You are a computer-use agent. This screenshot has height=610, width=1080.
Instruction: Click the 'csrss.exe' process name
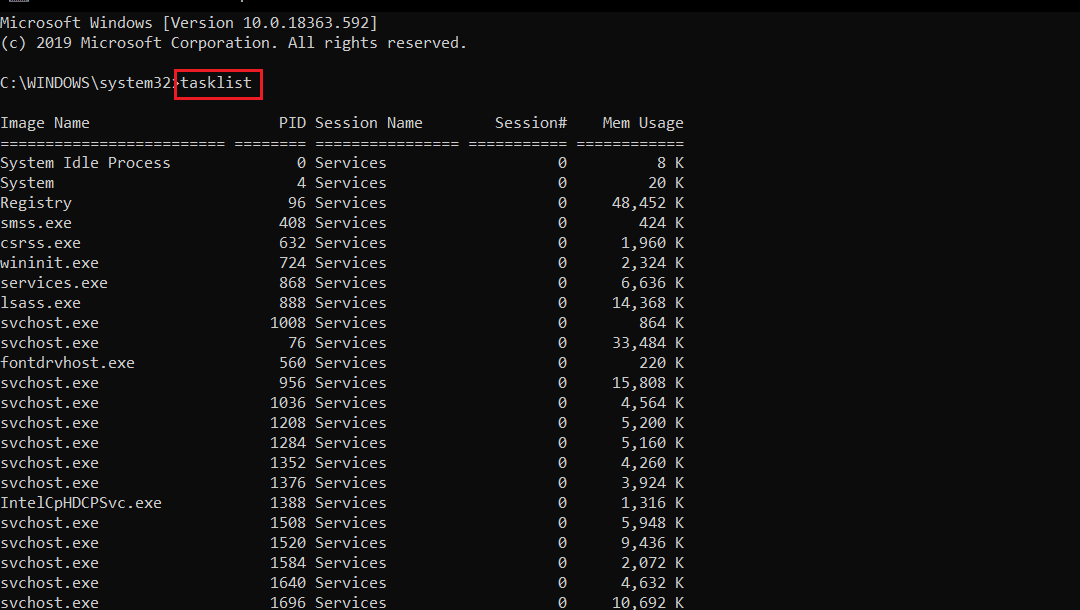41,243
